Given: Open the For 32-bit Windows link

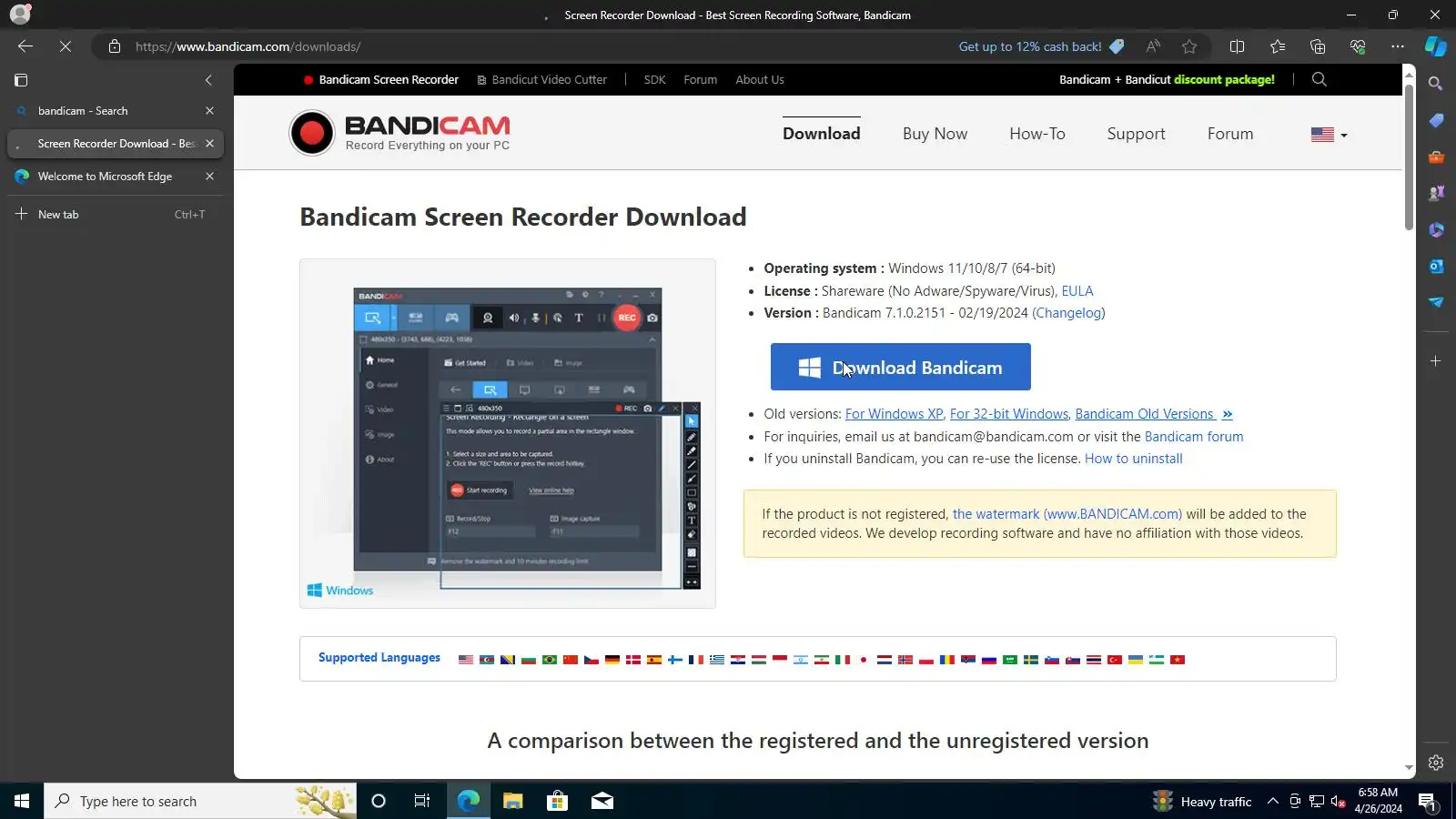Looking at the screenshot, I should [1009, 414].
